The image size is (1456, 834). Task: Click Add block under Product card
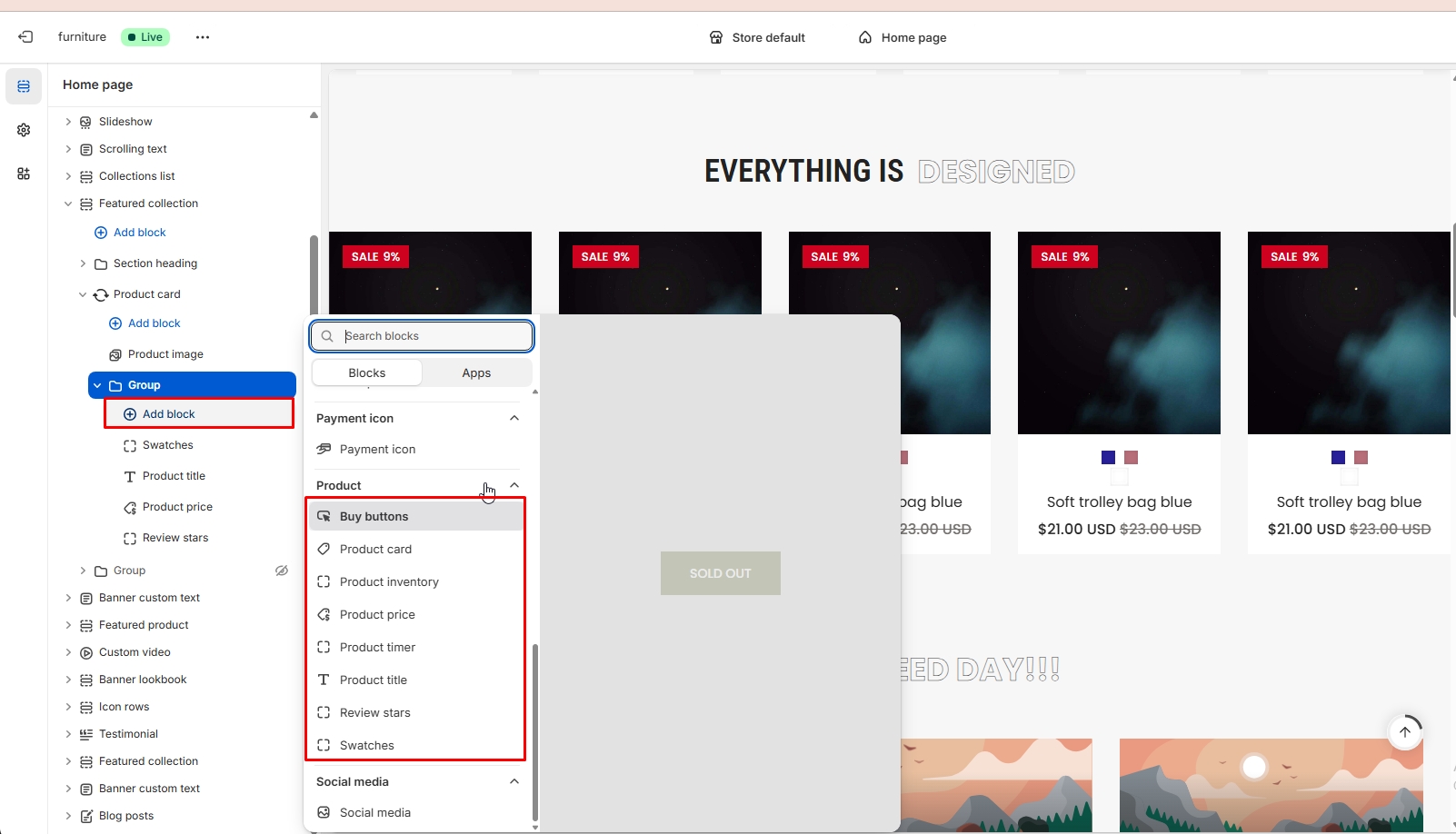(155, 323)
